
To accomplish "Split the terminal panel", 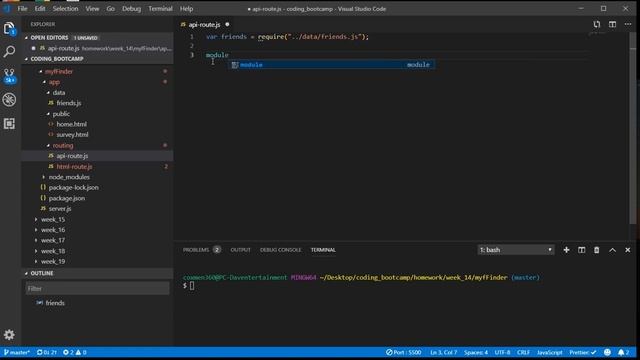I will [581, 250].
